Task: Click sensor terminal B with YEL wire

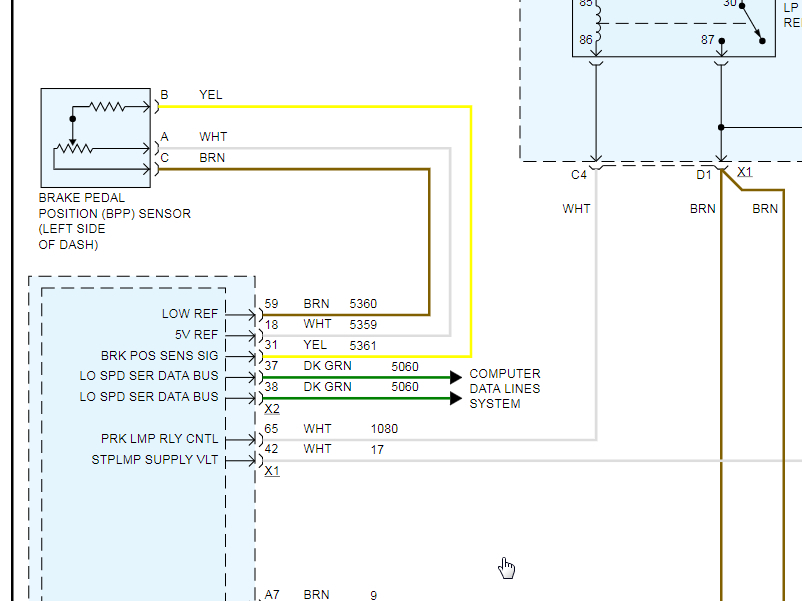Action: [x=164, y=96]
